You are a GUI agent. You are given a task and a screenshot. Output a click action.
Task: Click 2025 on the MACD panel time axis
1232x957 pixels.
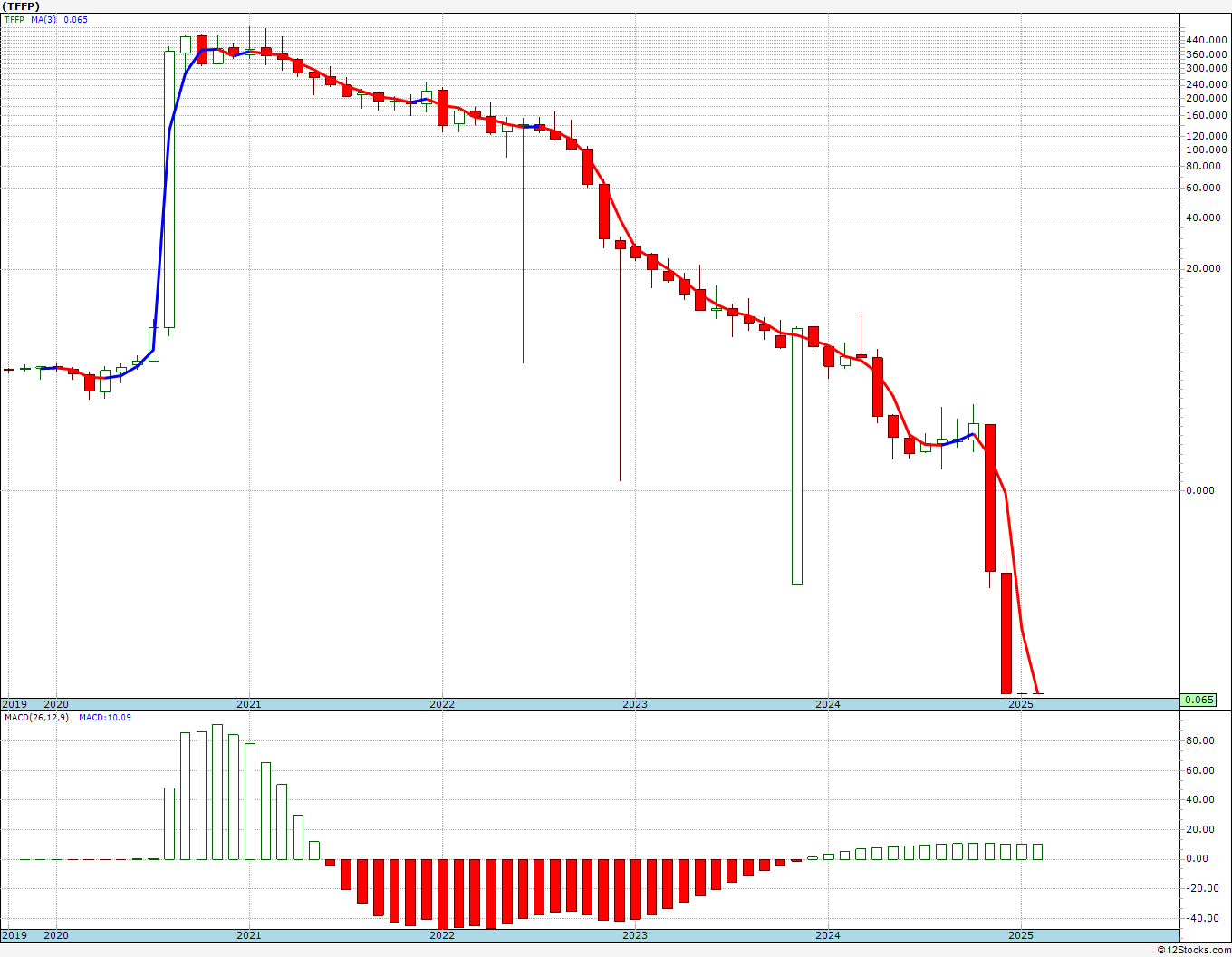(x=1021, y=935)
